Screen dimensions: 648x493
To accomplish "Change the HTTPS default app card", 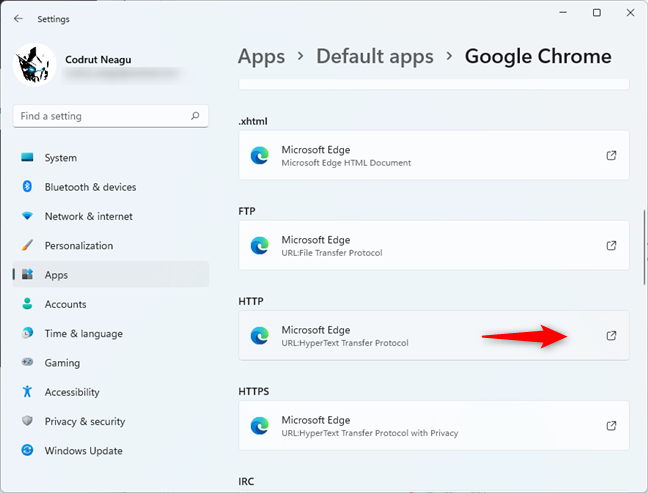I will [x=434, y=426].
